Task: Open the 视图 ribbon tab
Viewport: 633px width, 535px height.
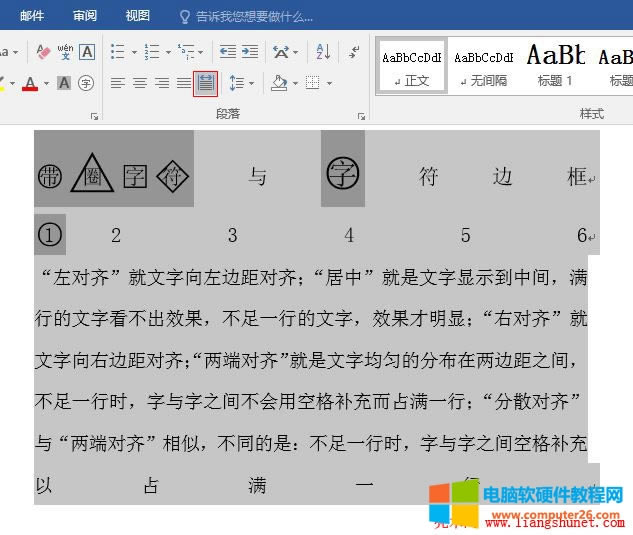Action: click(x=137, y=16)
